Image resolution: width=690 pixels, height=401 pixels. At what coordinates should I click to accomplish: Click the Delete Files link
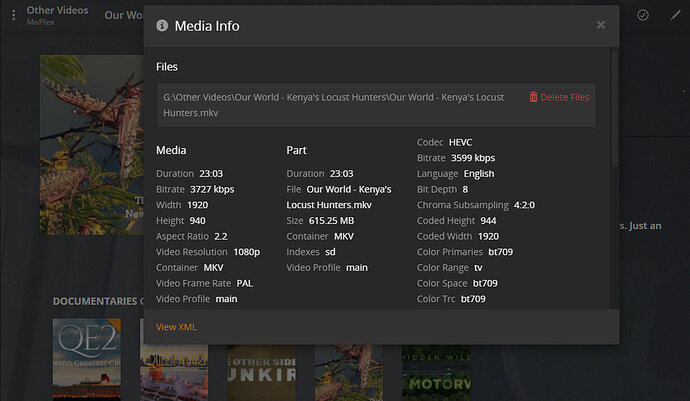(559, 97)
